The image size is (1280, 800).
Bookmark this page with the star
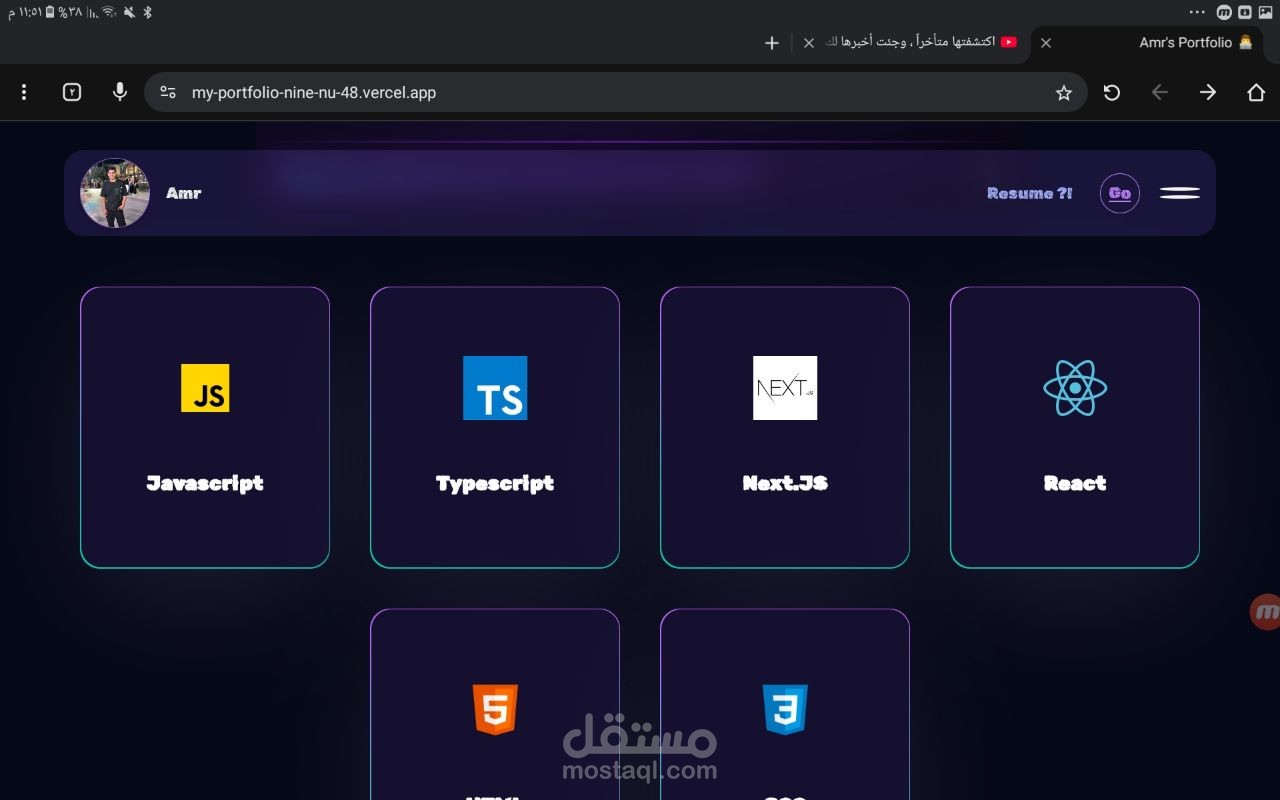[1064, 92]
